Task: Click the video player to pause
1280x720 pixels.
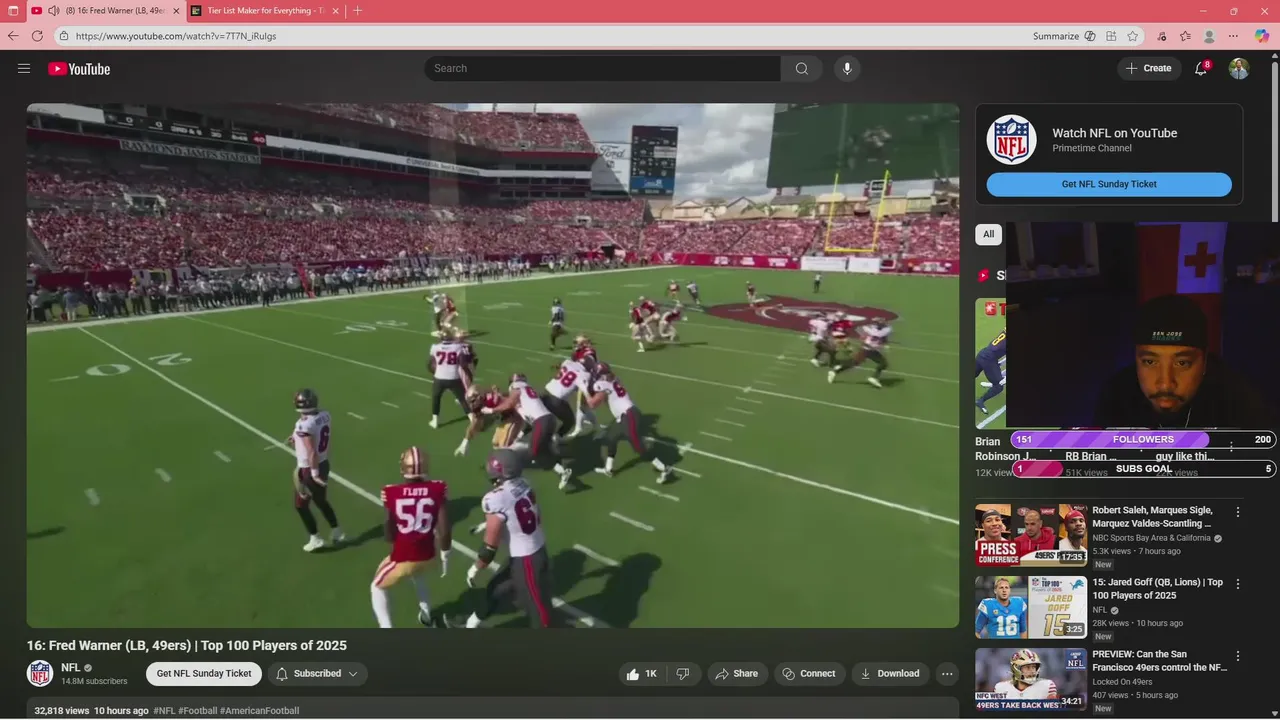Action: coord(493,366)
